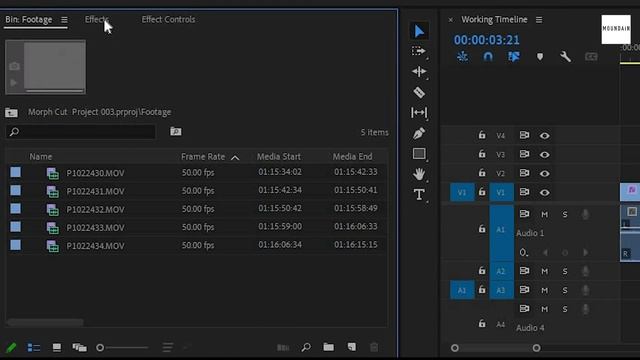Select the Ripple Edit tool
Image resolution: width=640 pixels, height=360 pixels.
(419, 72)
